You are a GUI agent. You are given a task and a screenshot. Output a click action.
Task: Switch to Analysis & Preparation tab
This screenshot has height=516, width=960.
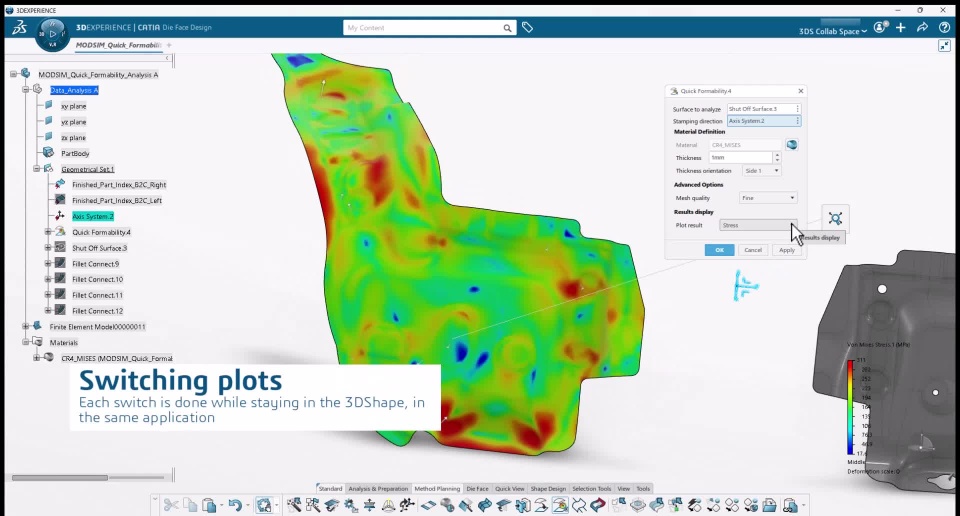(x=378, y=488)
